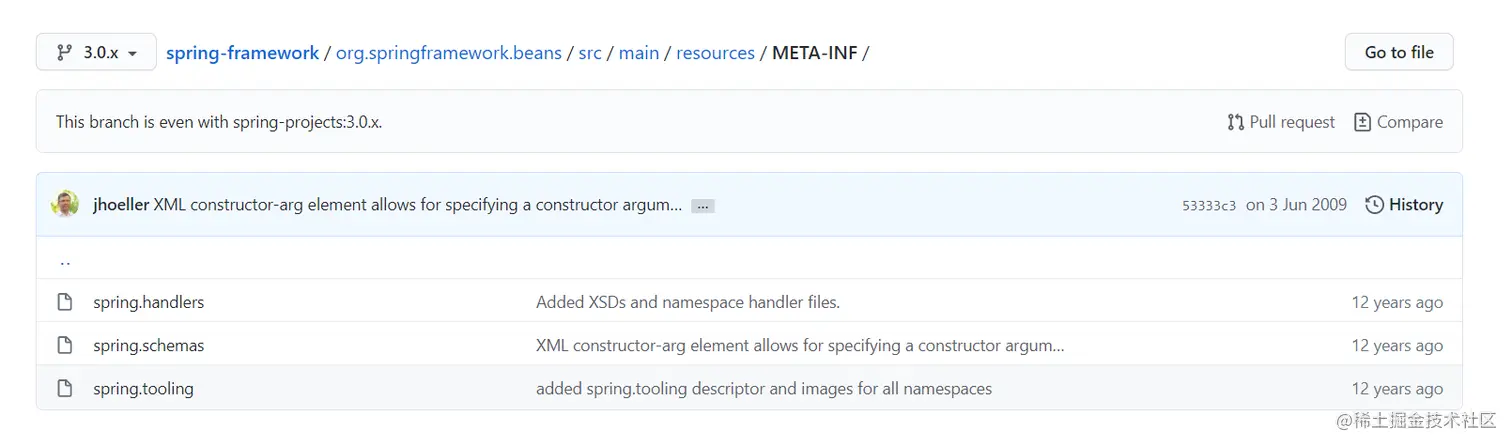
Task: Click the Pull request icon
Action: [x=1235, y=122]
